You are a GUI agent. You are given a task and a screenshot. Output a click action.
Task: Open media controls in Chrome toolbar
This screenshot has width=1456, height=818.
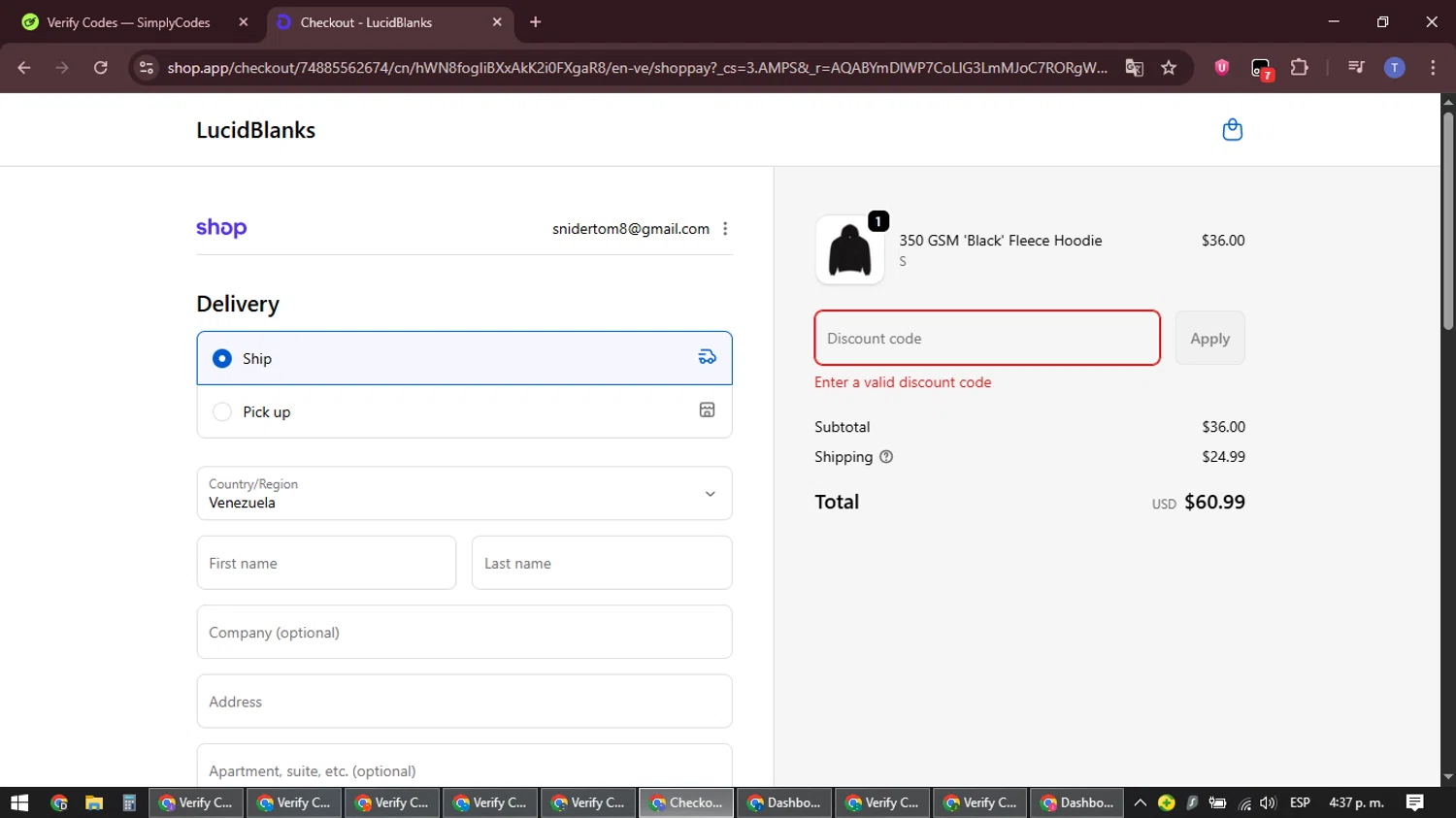point(1356,67)
